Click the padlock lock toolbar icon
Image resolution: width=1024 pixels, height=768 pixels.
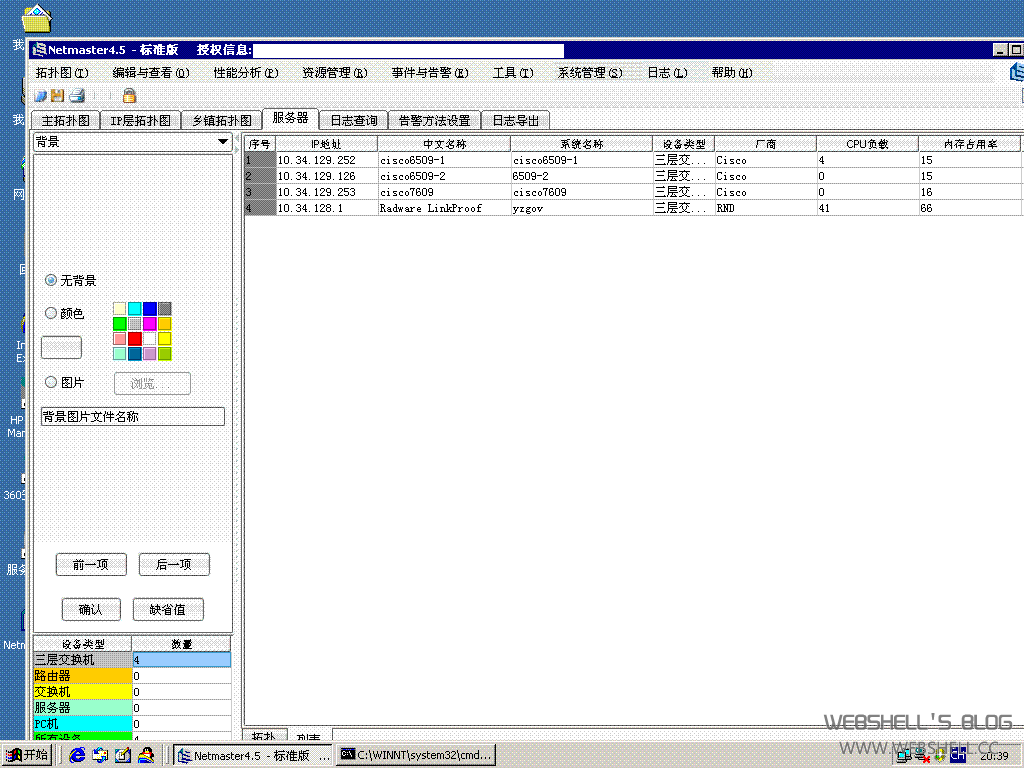click(x=129, y=96)
